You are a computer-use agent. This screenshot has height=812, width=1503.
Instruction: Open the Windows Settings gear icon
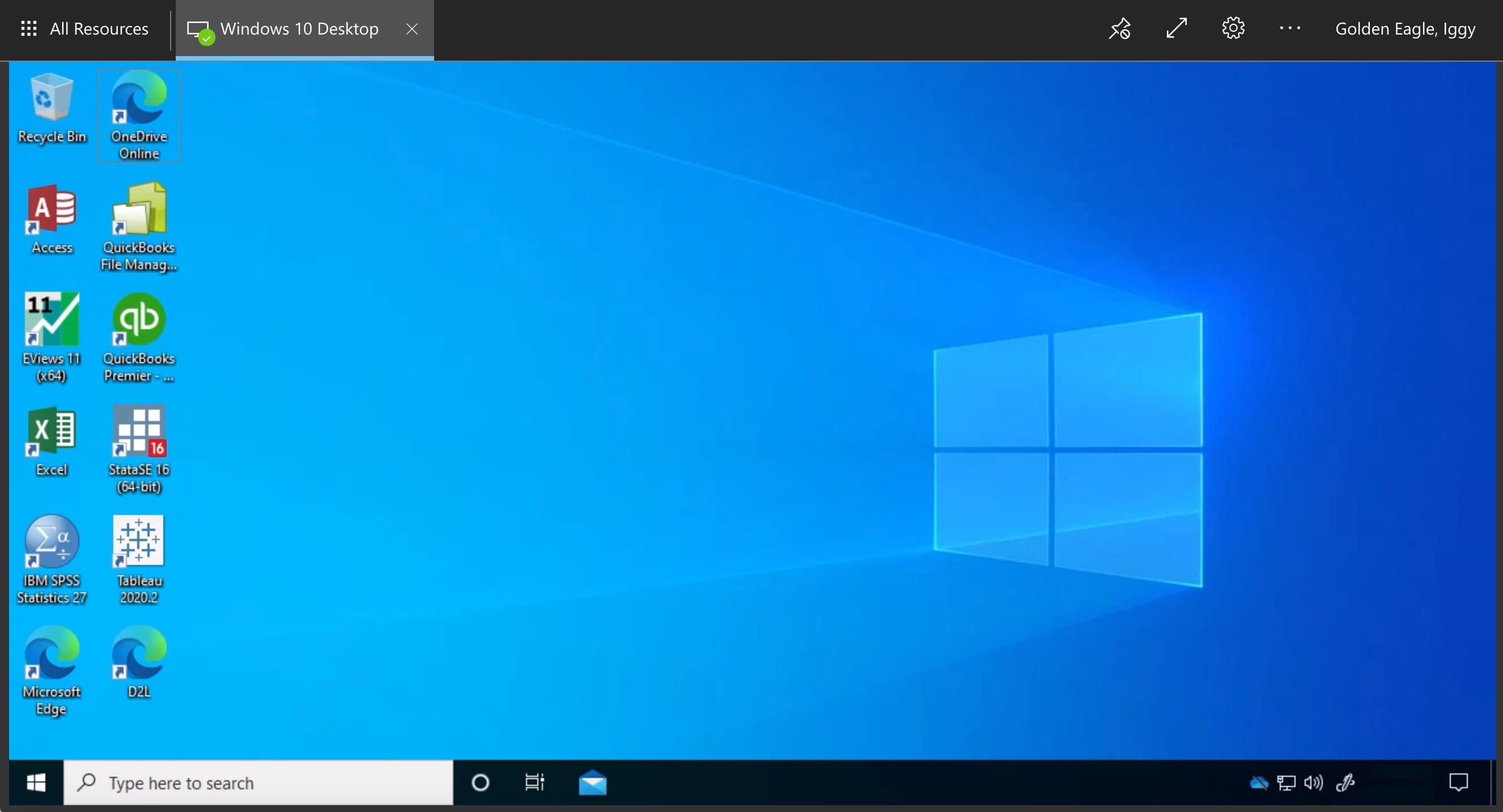[x=1232, y=28]
